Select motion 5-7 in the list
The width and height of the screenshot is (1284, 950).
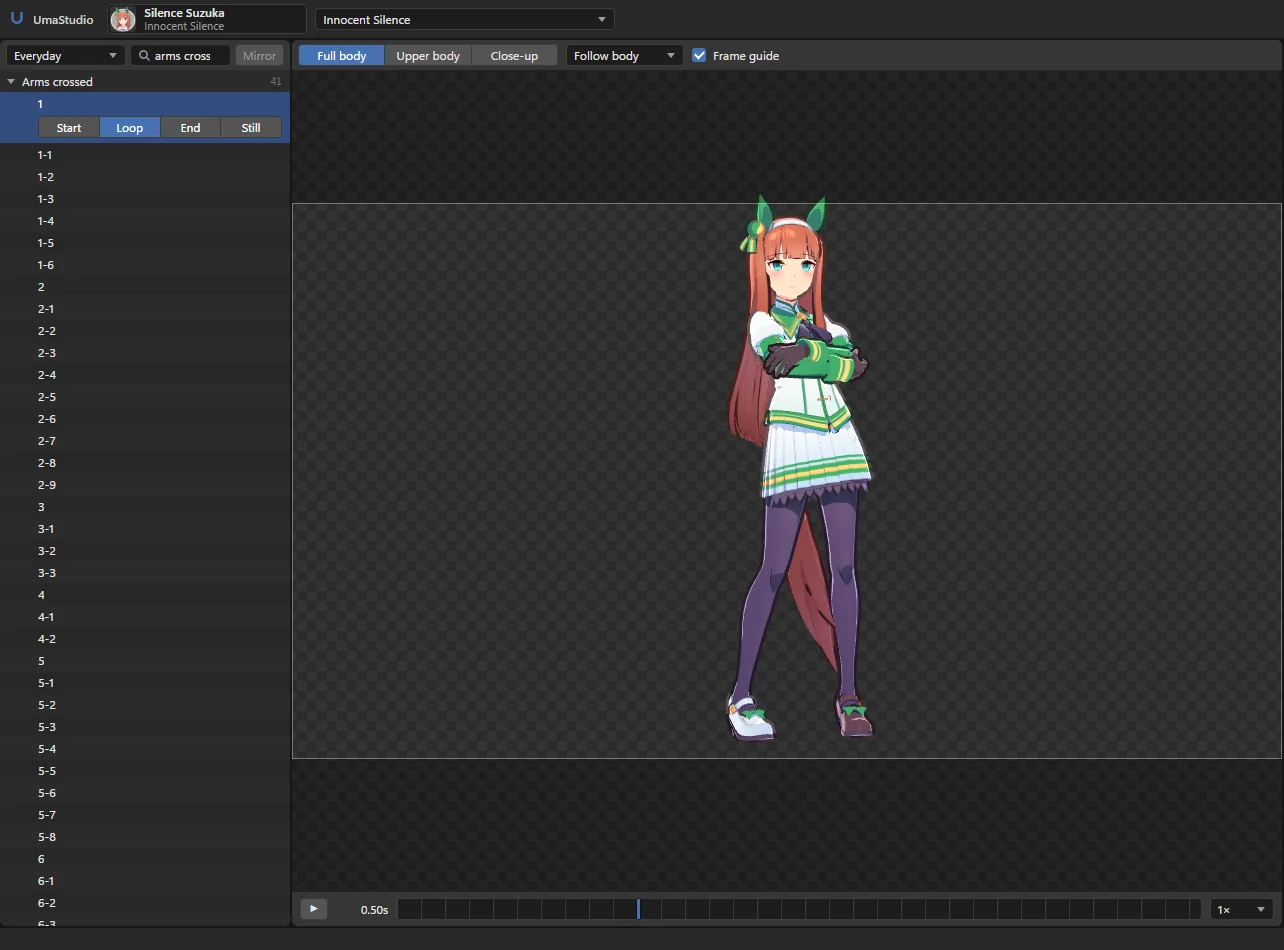[145, 815]
